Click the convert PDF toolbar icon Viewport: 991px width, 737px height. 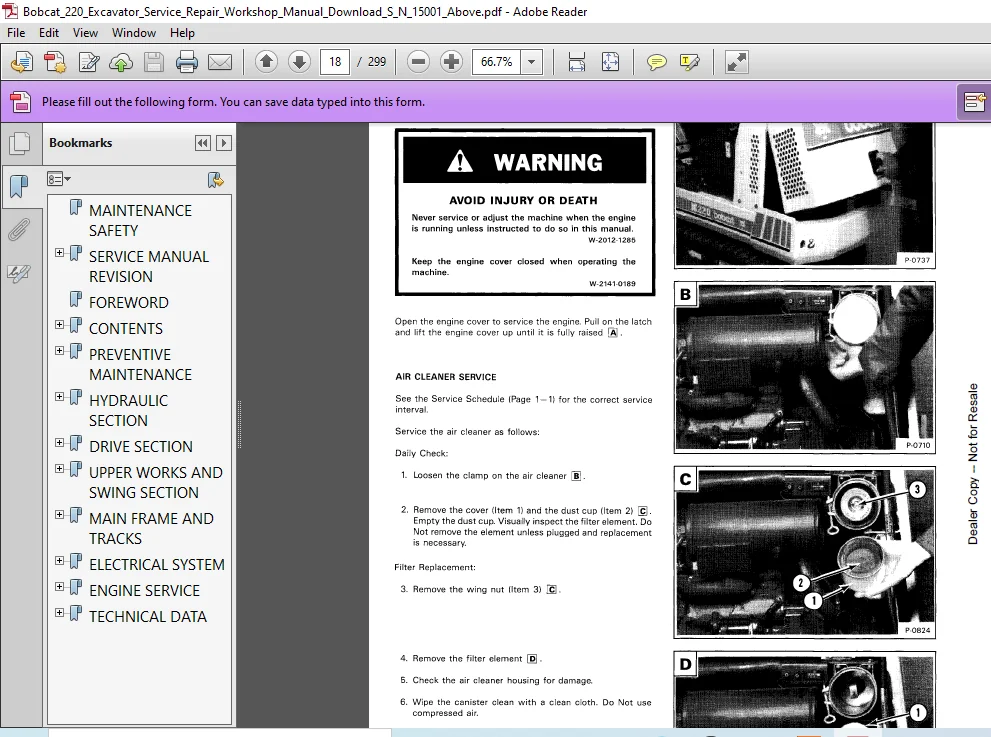[55, 62]
